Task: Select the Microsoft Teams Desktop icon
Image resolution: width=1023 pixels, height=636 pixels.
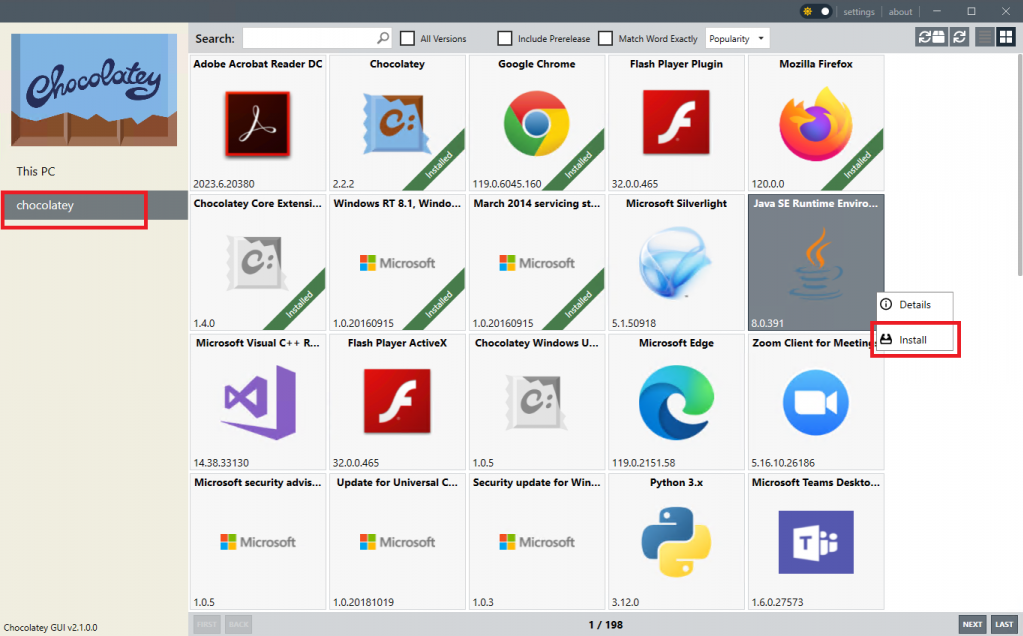Action: 816,542
